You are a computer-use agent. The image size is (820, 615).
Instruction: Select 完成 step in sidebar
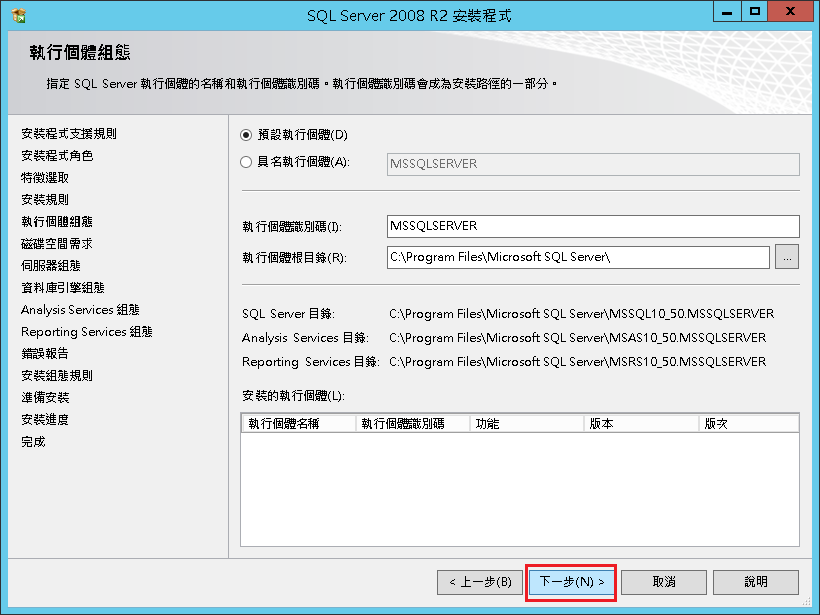(33, 442)
